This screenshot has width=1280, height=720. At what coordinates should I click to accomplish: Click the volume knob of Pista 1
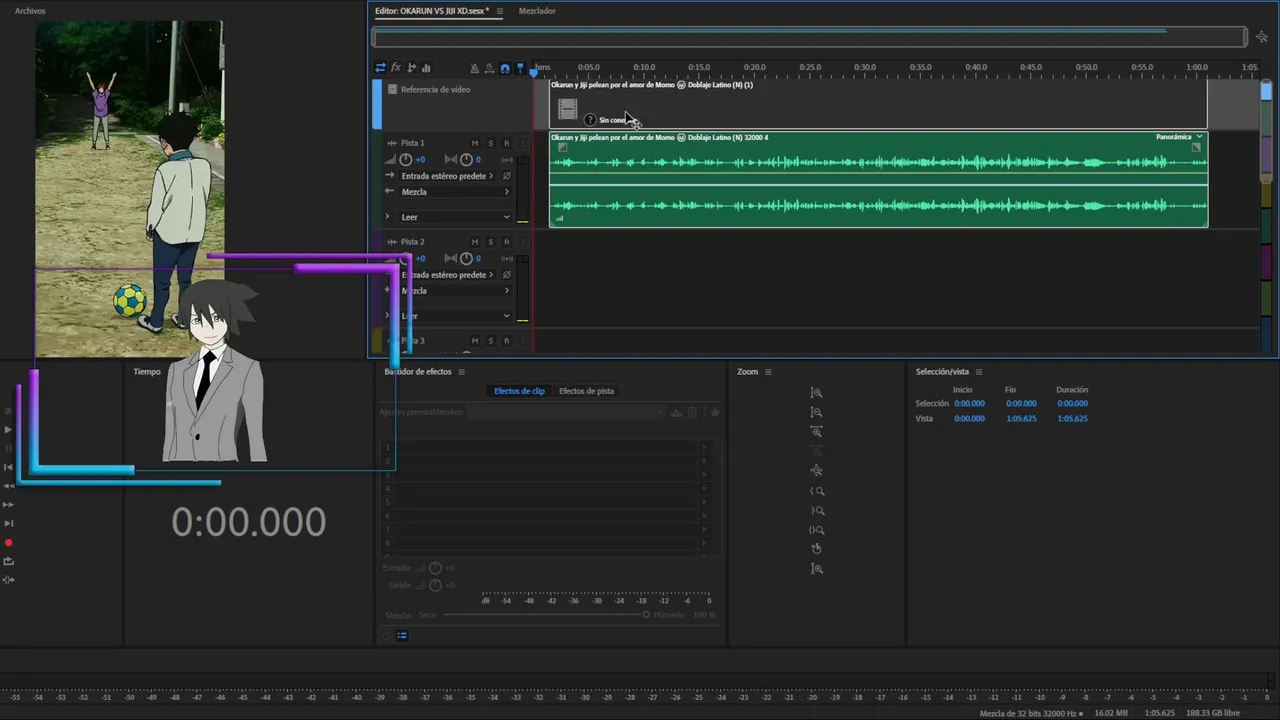coord(406,160)
